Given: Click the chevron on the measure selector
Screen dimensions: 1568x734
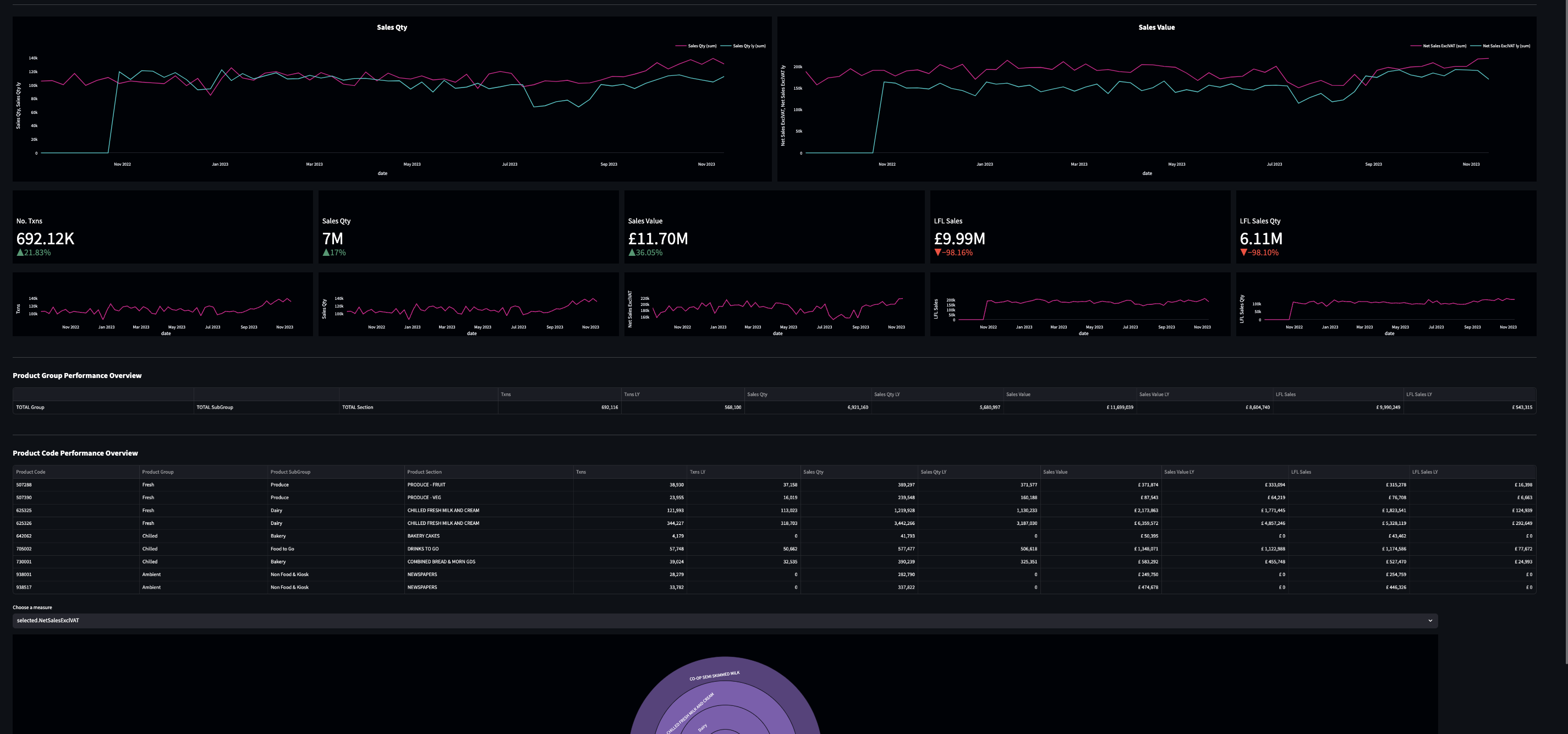Looking at the screenshot, I should (x=1430, y=621).
